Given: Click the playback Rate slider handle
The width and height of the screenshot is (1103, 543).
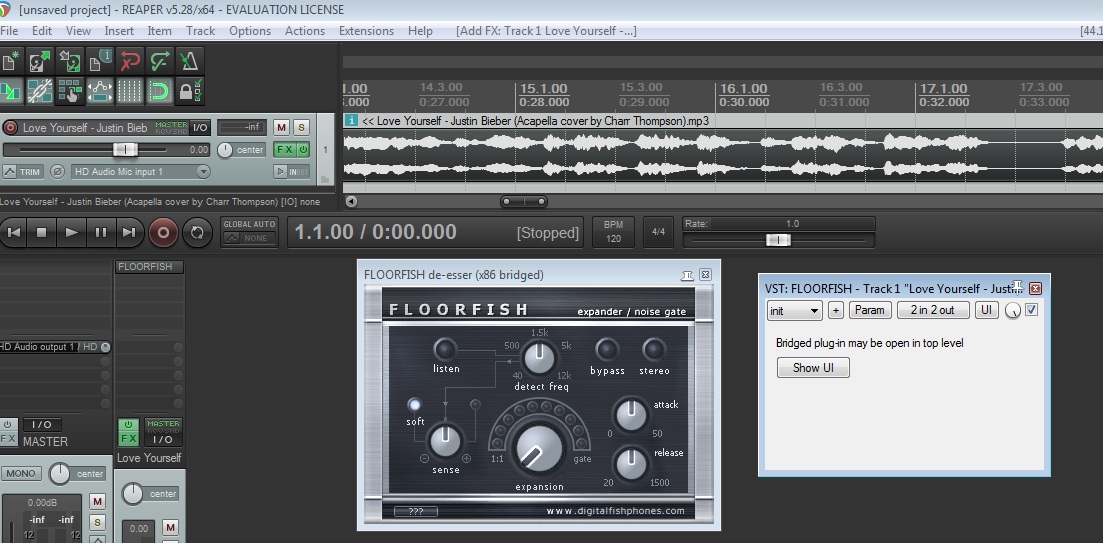Looking at the screenshot, I should tap(778, 240).
